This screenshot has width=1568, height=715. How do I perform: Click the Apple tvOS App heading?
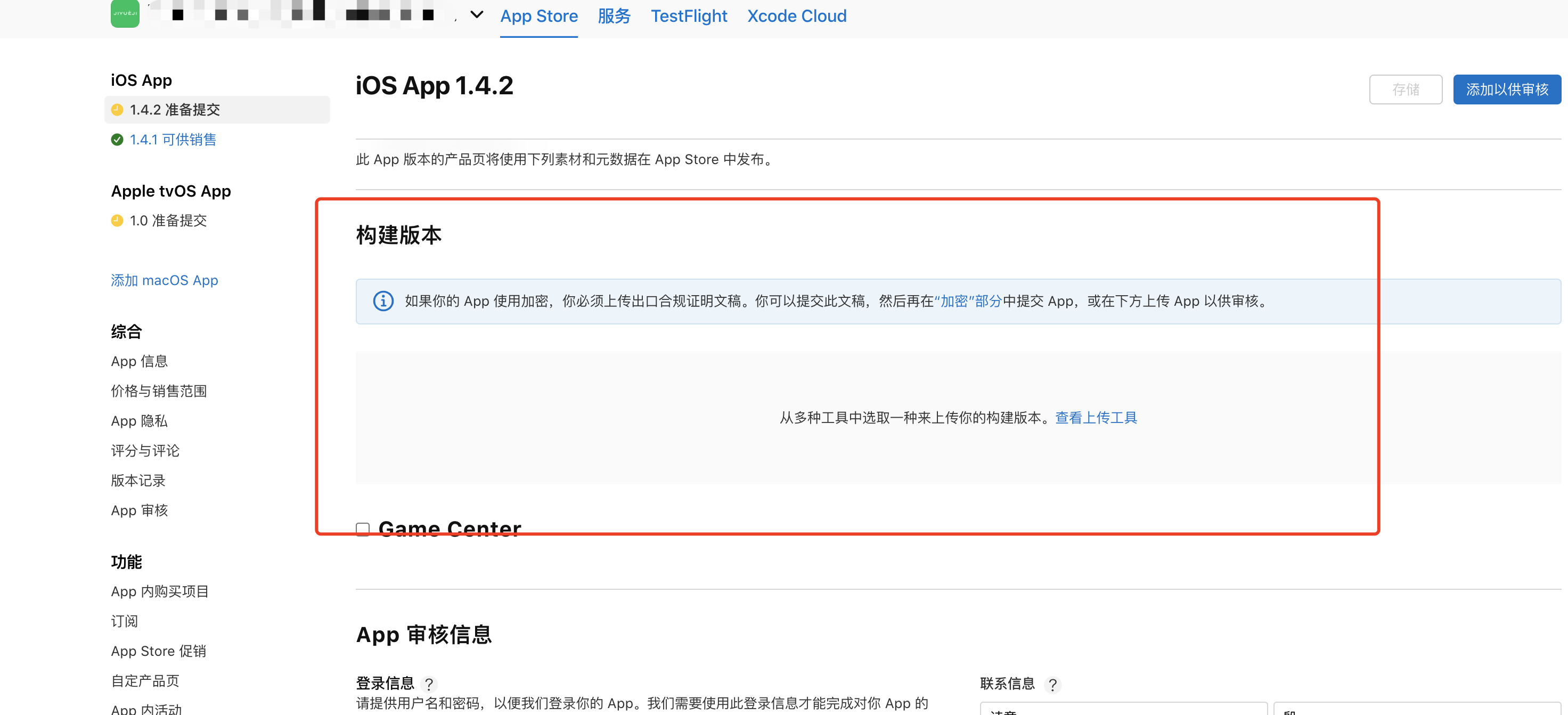pos(171,191)
